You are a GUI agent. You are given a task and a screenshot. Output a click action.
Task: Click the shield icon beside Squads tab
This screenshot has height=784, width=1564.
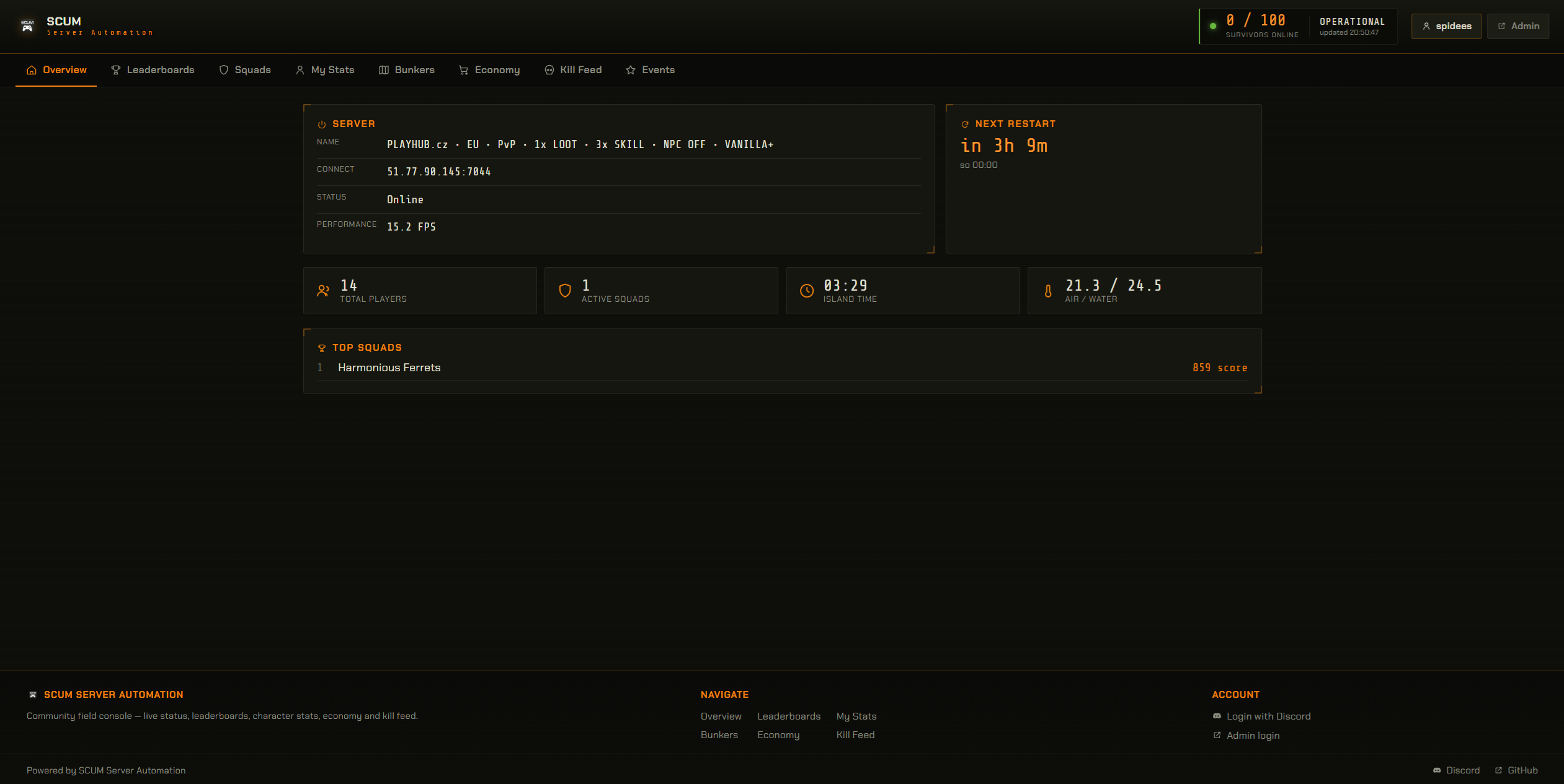pyautogui.click(x=224, y=71)
